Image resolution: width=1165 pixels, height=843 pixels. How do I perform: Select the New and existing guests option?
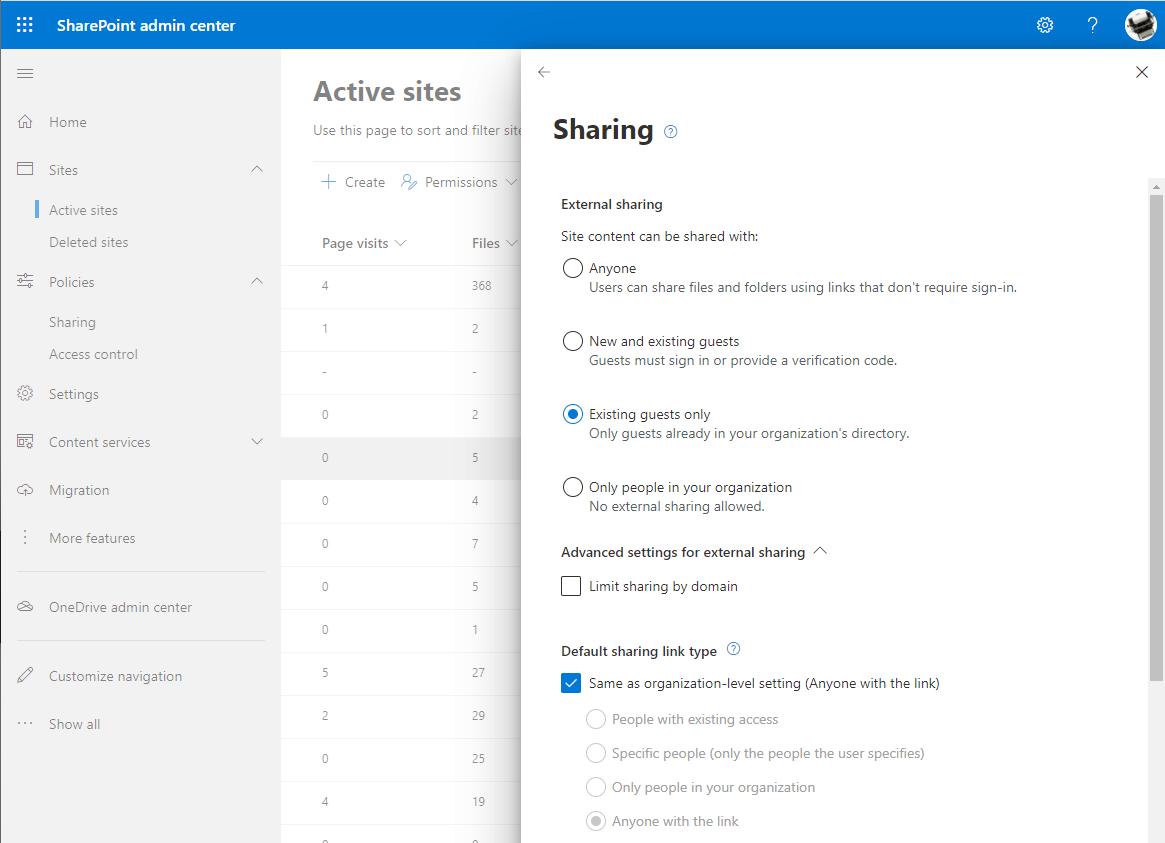[573, 341]
